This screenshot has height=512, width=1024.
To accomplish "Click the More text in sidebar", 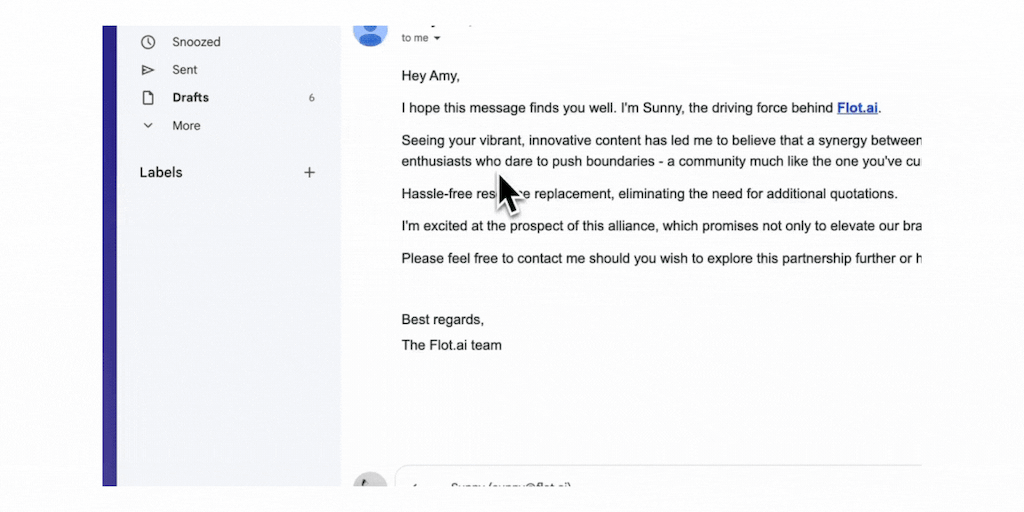I will [186, 126].
